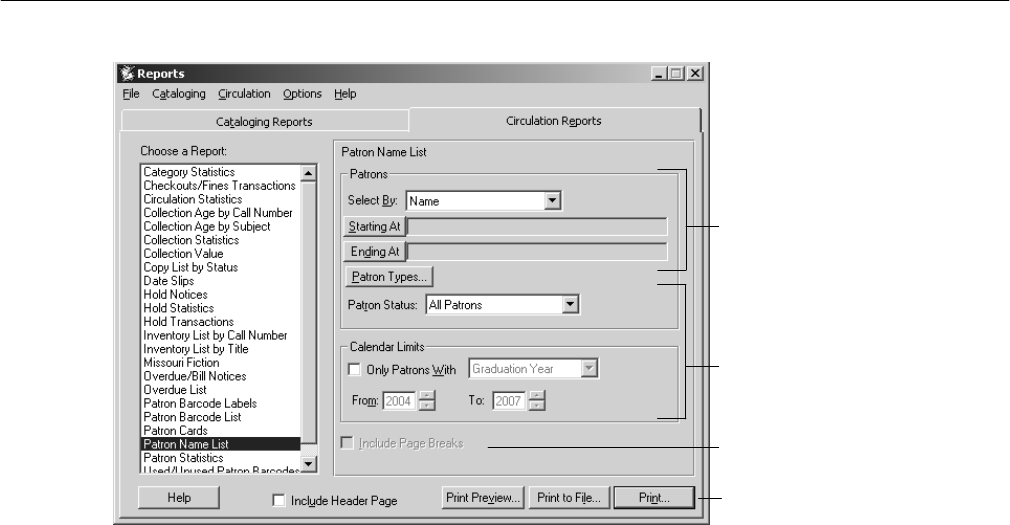
Task: Close the Reports window
Action: pos(694,74)
